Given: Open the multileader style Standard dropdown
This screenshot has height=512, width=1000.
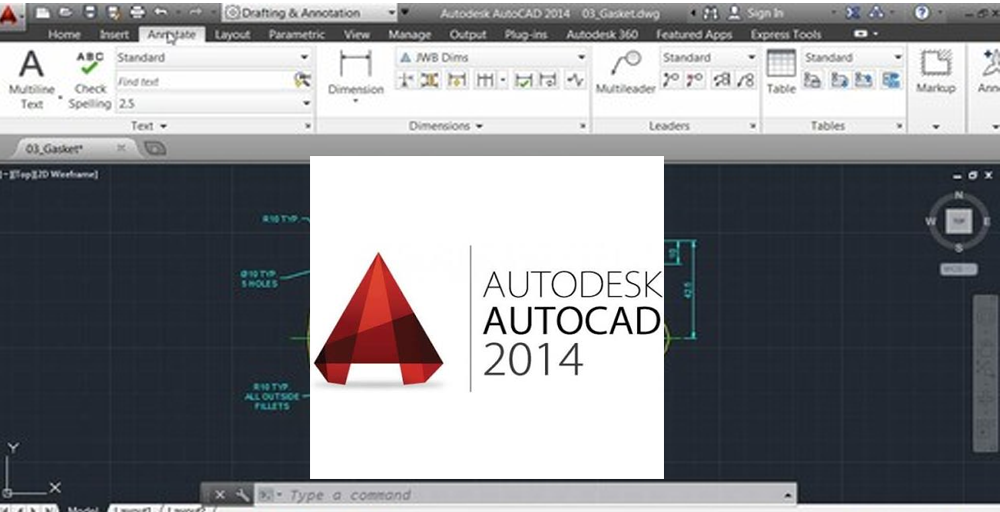Looking at the screenshot, I should (x=708, y=57).
